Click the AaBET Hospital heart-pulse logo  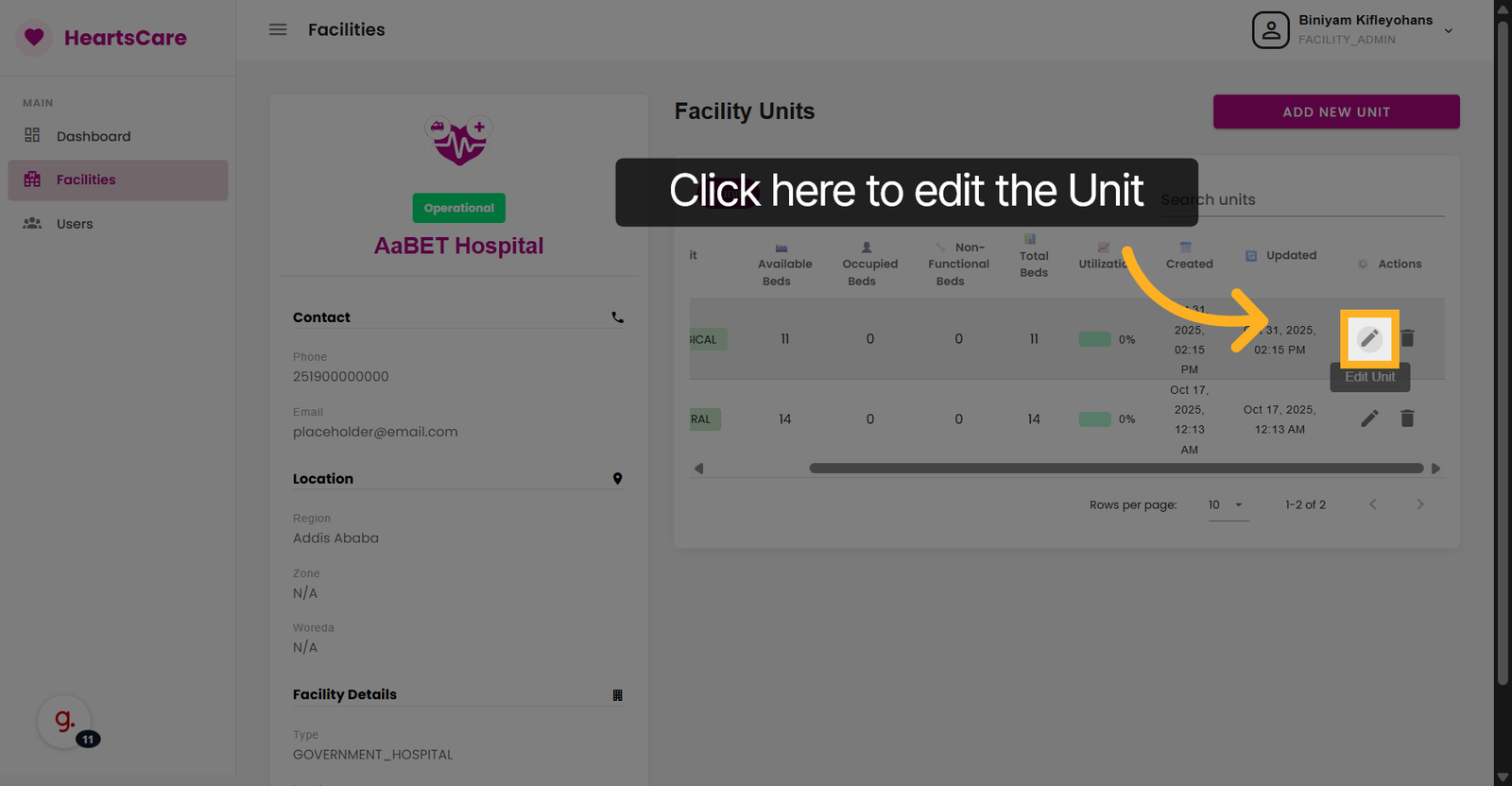pyautogui.click(x=459, y=141)
